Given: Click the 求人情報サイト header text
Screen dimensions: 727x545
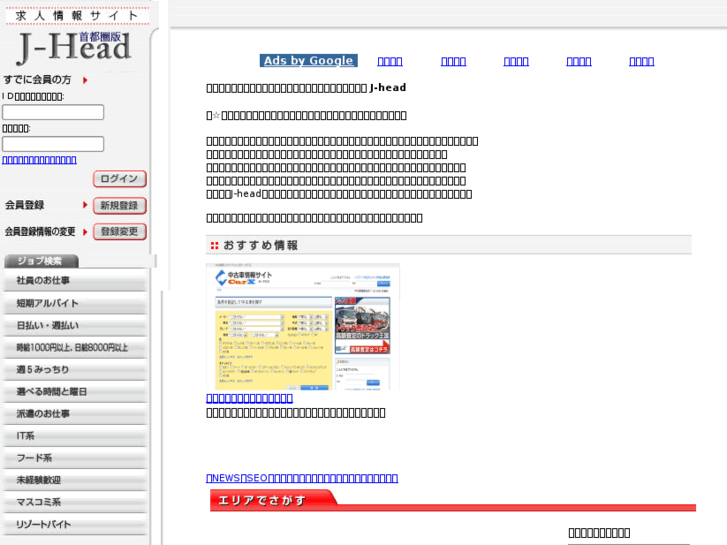Looking at the screenshot, I should (77, 16).
